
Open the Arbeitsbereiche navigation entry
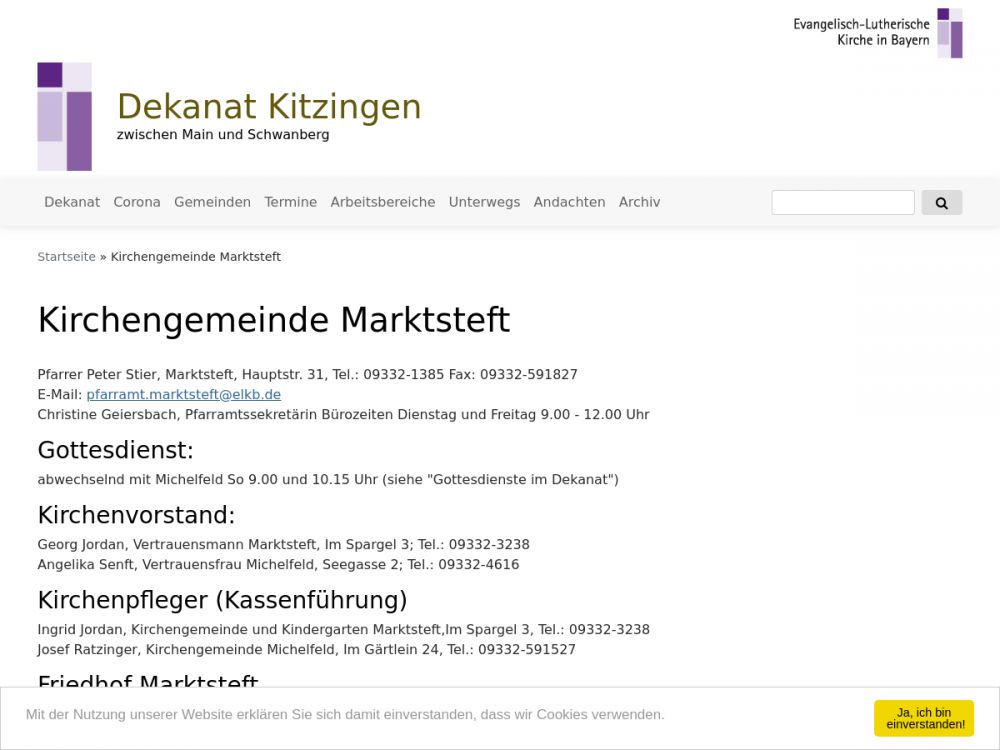[x=383, y=202]
